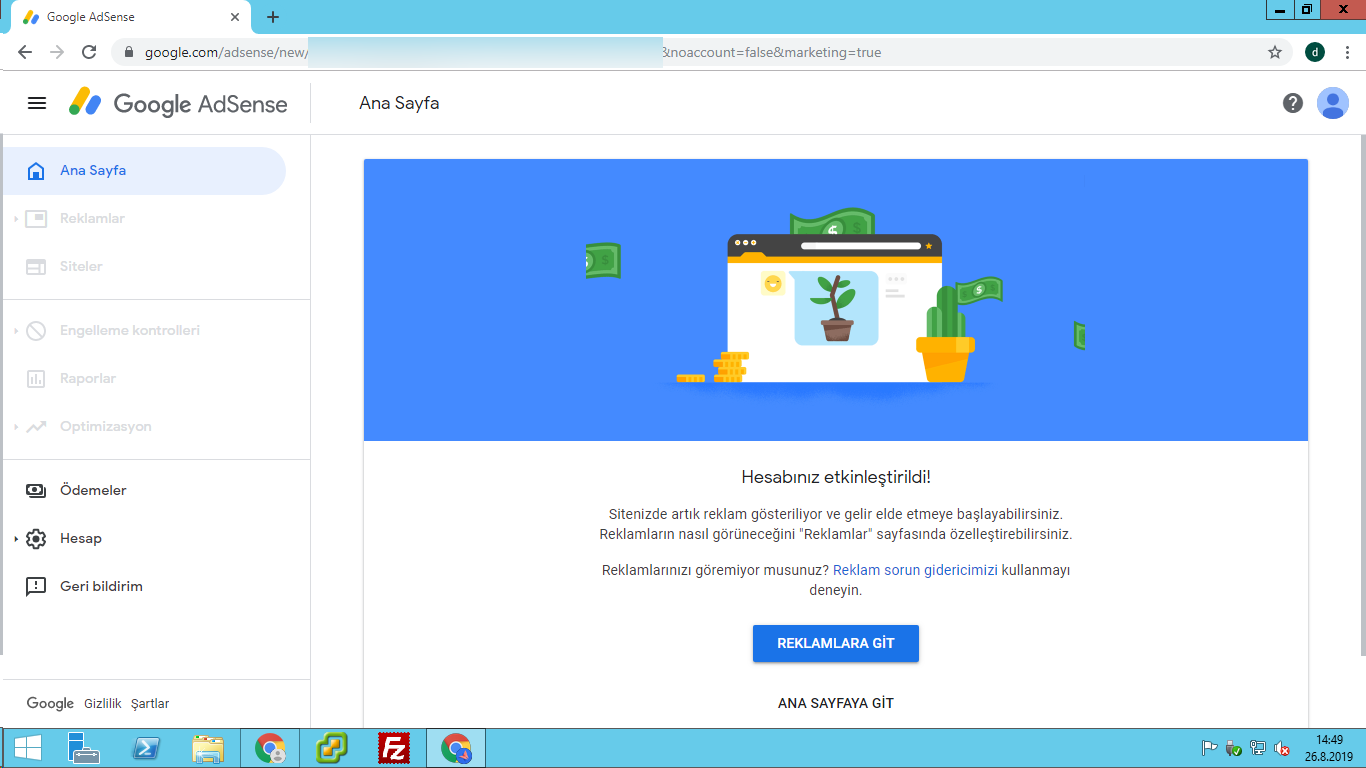The image size is (1366, 768).
Task: Open the muted volume tray icon
Action: click(x=1282, y=748)
